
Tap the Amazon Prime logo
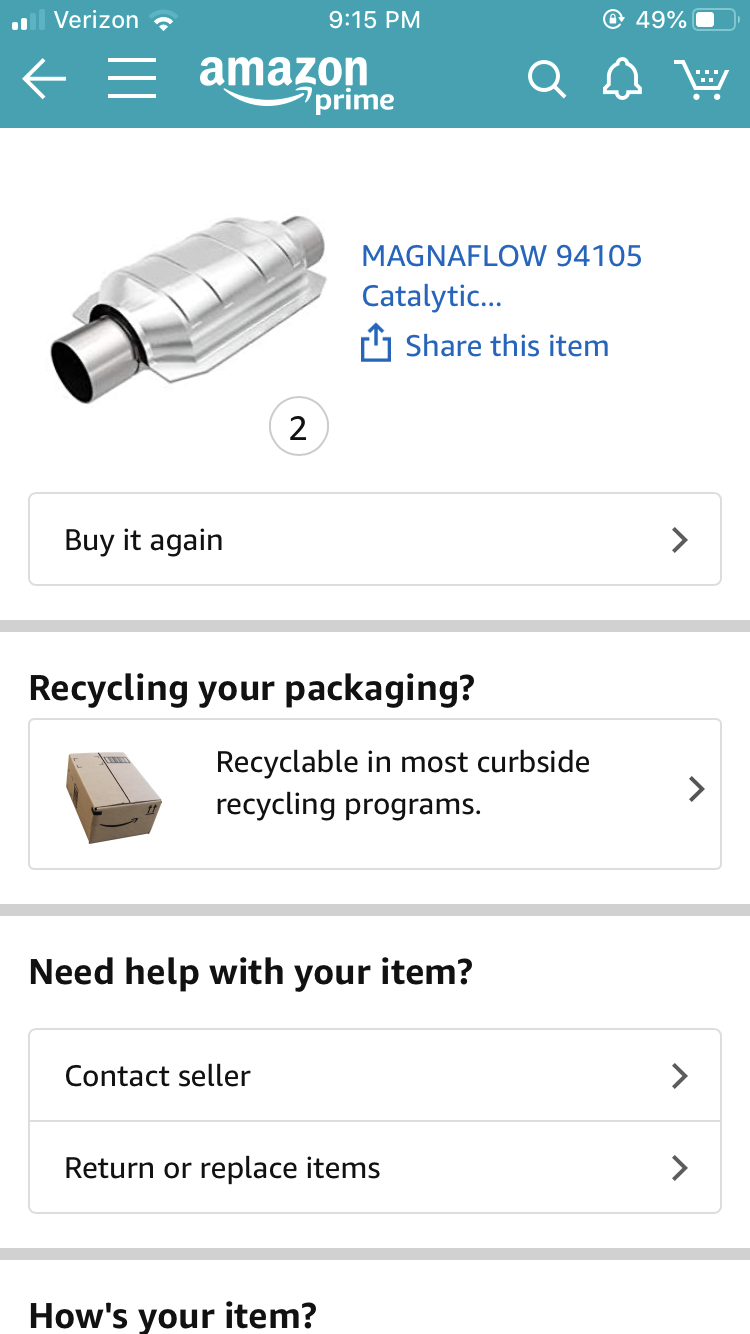(297, 82)
